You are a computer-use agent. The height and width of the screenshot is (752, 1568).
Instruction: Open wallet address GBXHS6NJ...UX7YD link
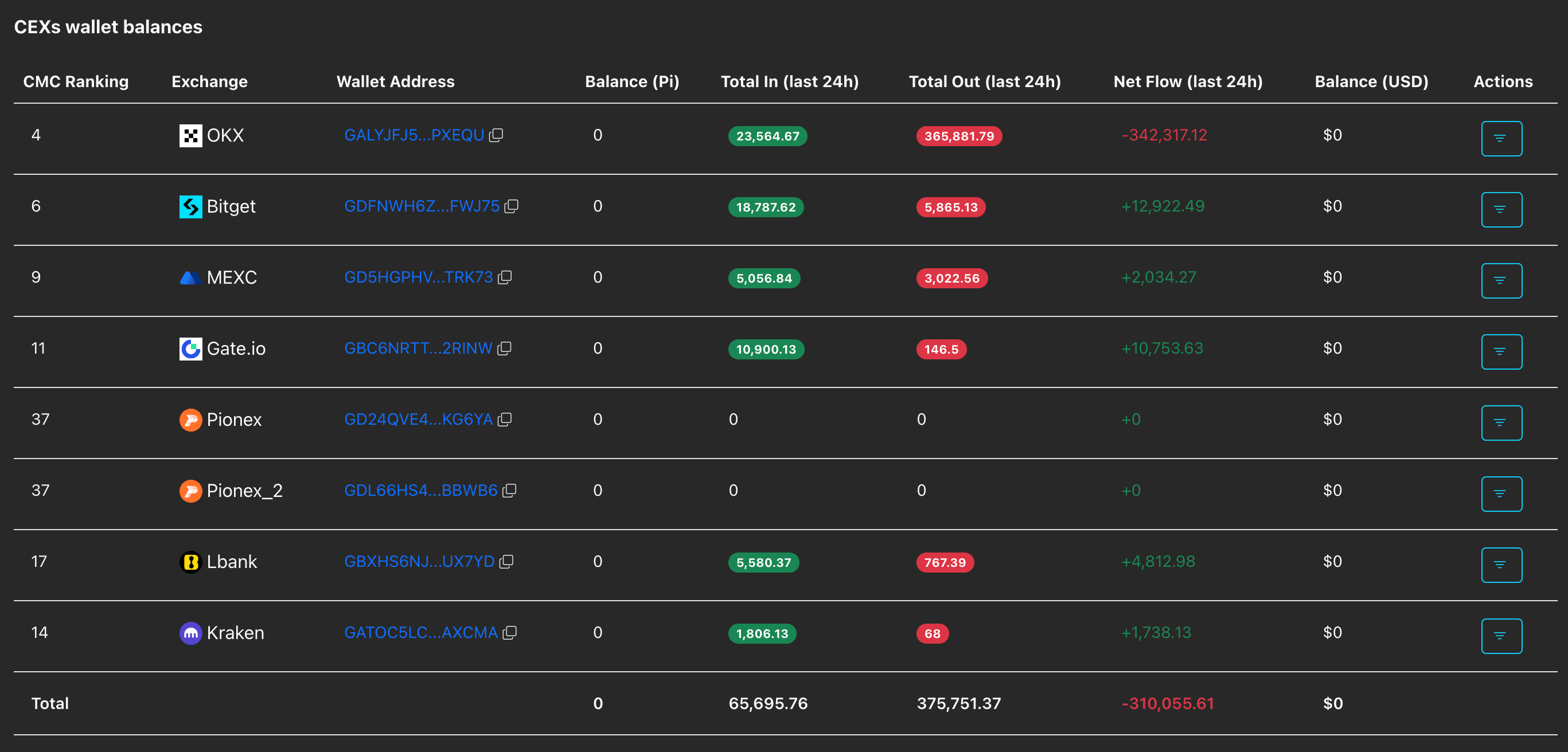[419, 562]
